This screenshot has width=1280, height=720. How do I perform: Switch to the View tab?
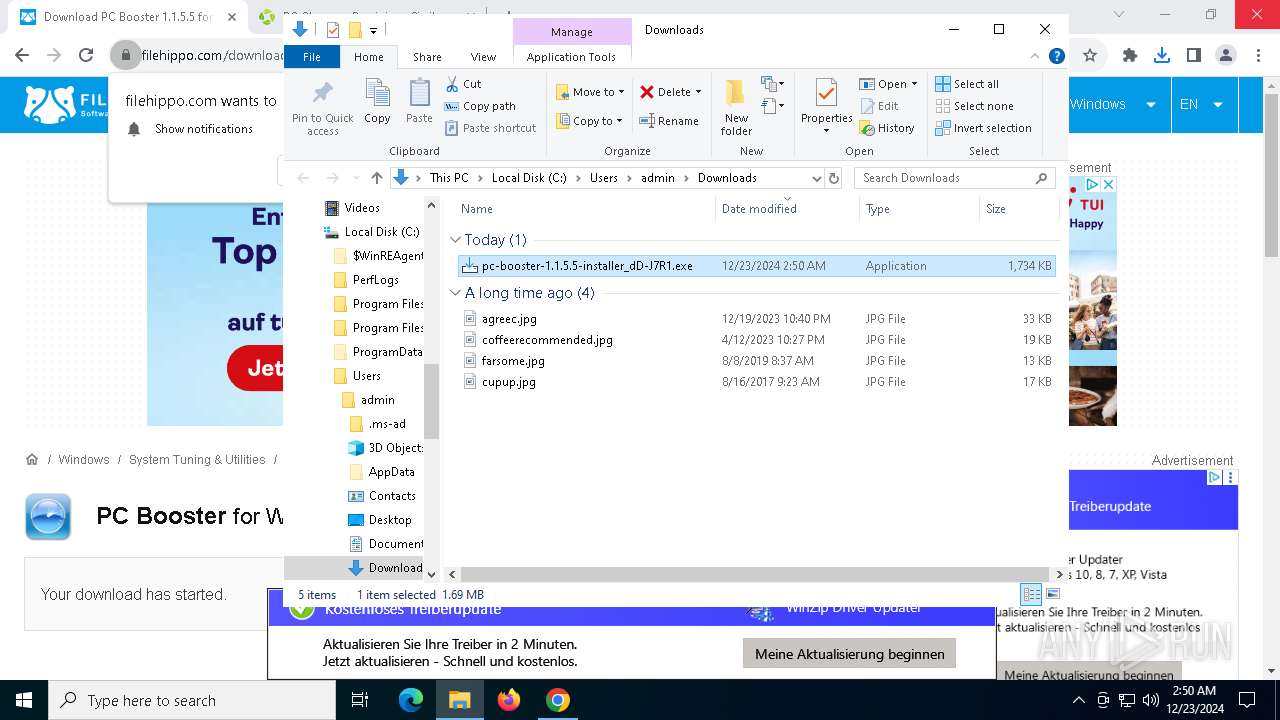[483, 57]
